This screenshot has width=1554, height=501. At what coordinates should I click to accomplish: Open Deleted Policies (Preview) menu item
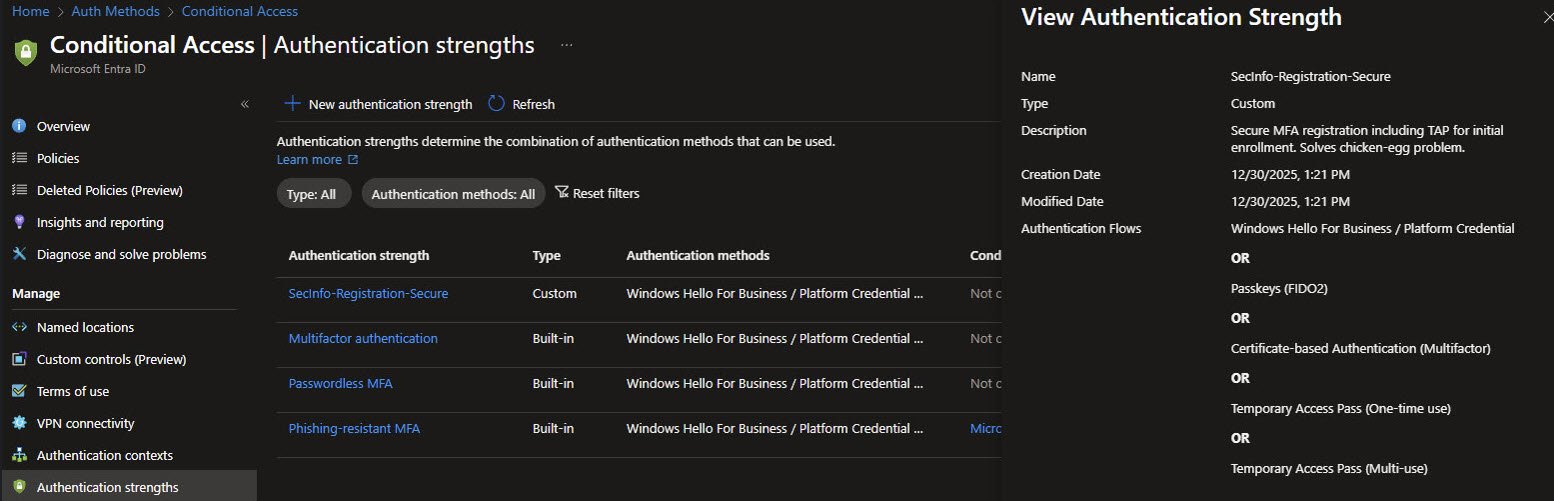click(109, 190)
